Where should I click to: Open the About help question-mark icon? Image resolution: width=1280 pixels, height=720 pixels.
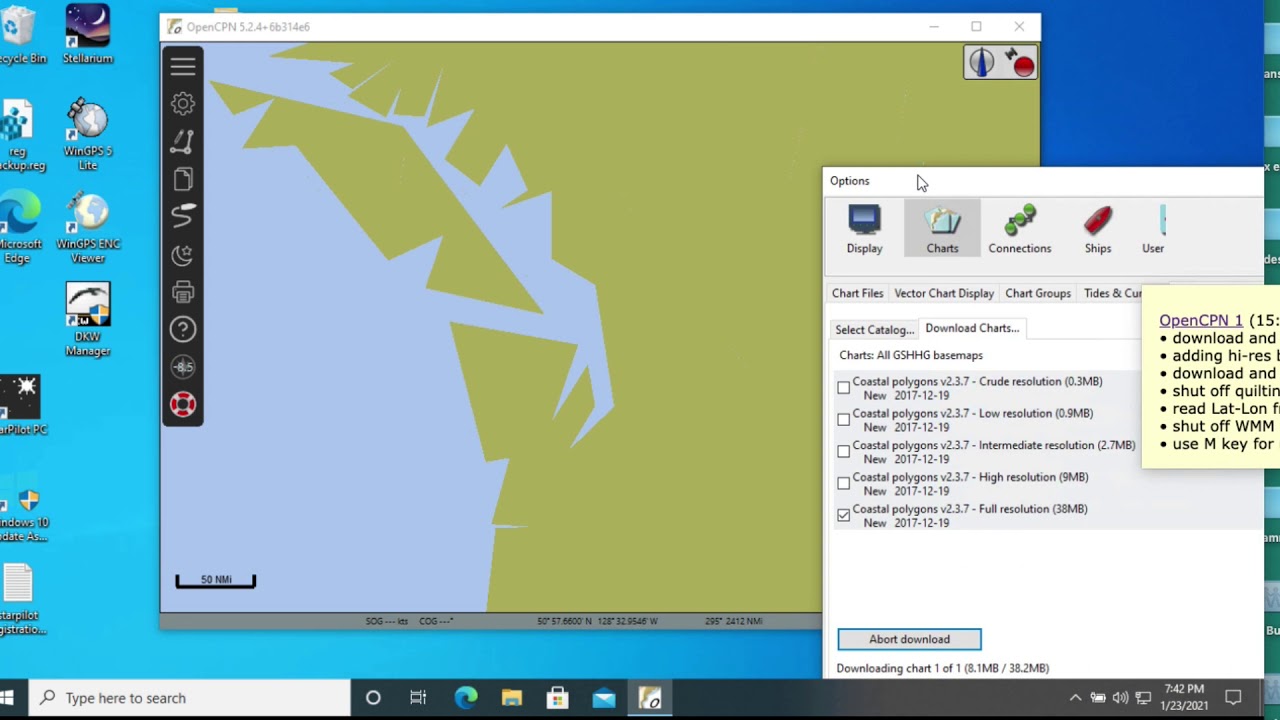coord(183,330)
